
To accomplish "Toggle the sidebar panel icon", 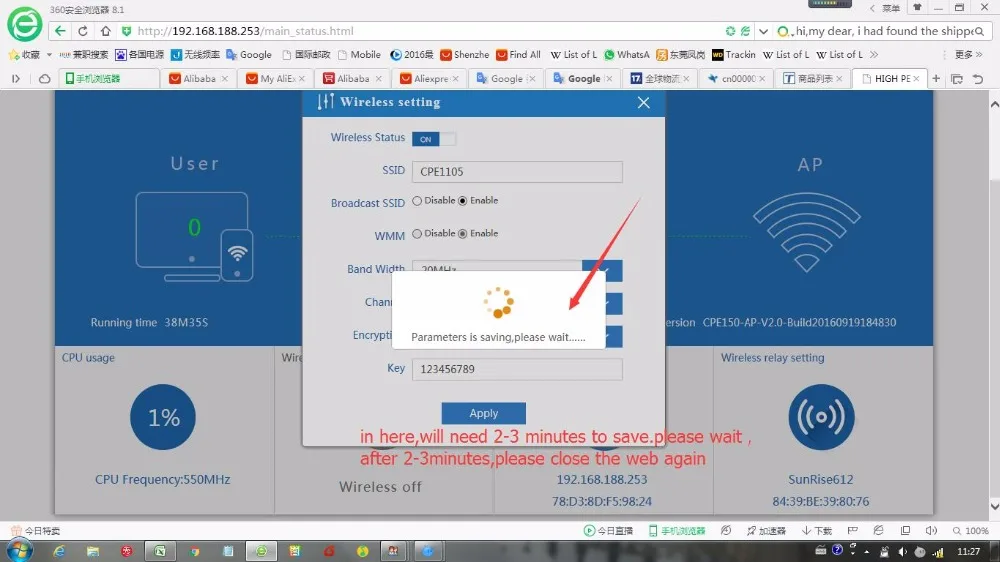I will click(x=16, y=78).
